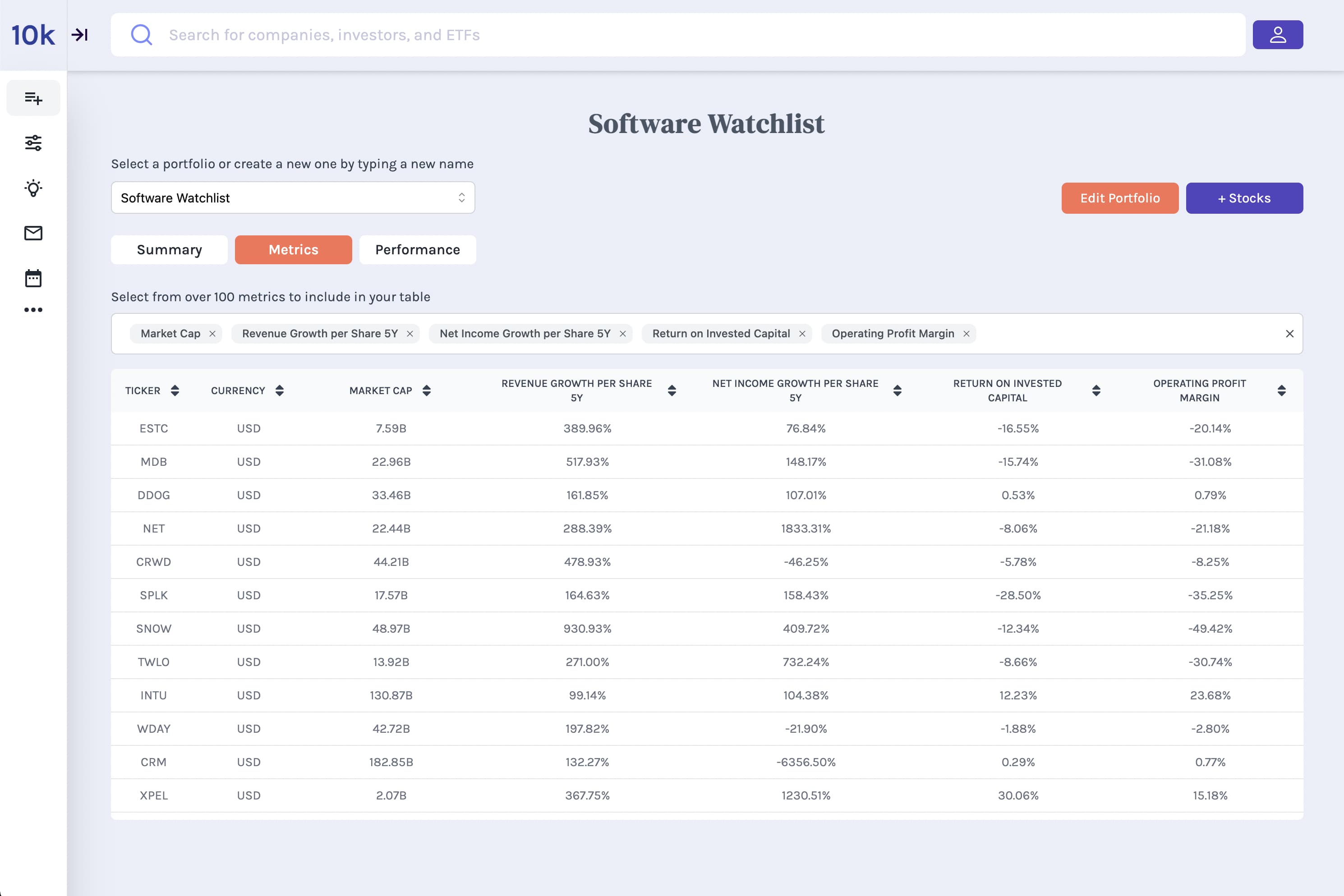Focus the company search field
Image resolution: width=1344 pixels, height=896 pixels.
coord(678,35)
